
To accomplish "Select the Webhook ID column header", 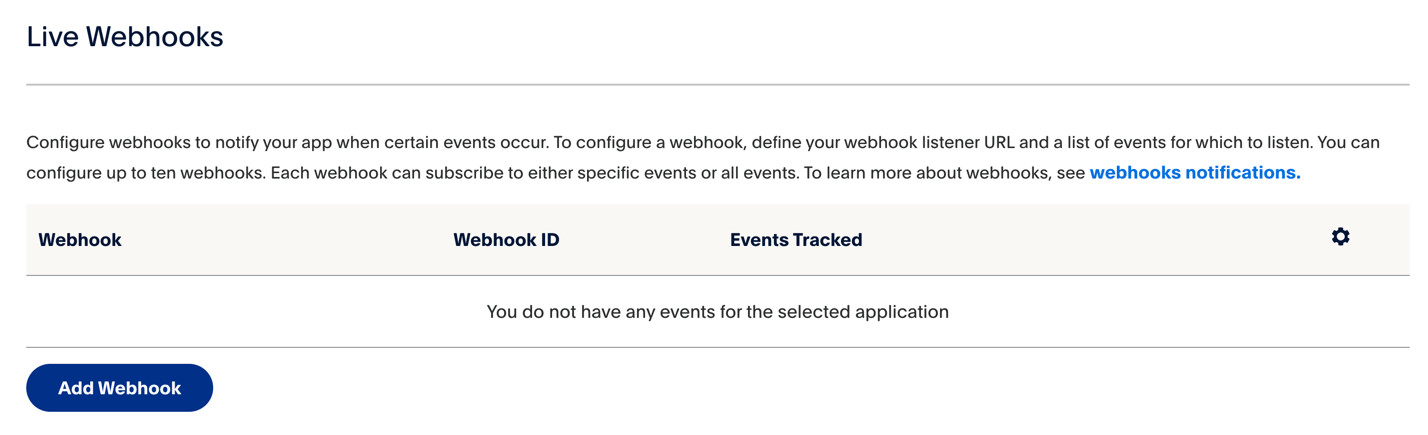I will (x=506, y=240).
